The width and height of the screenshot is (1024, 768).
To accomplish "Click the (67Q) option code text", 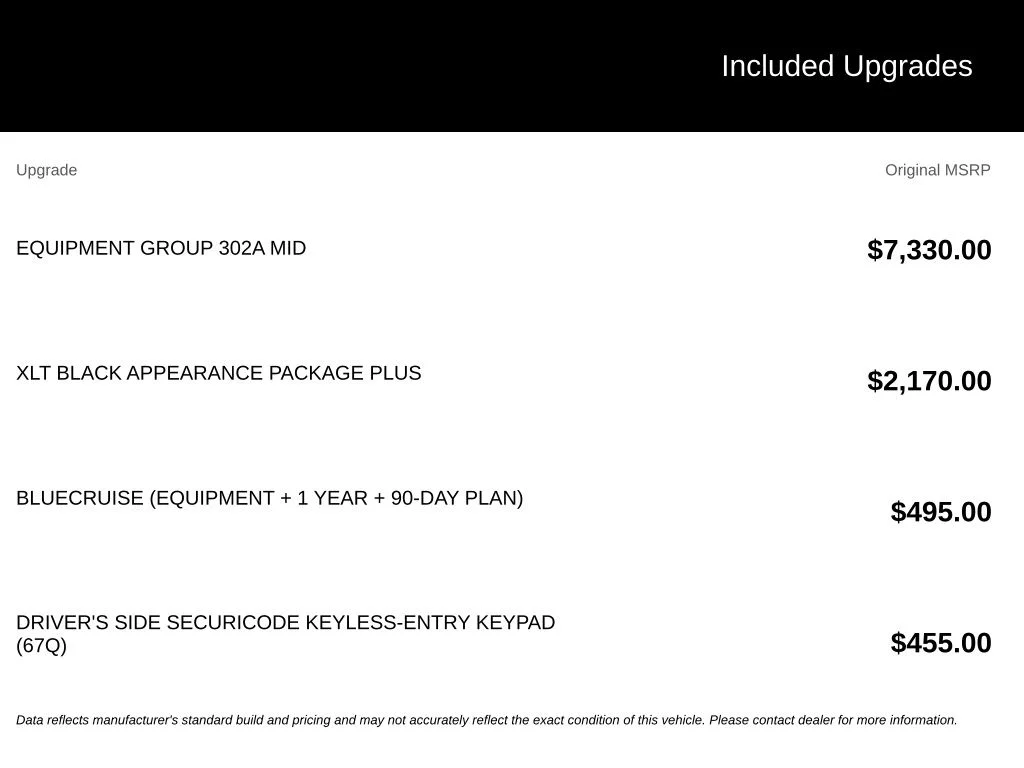I will (41, 646).
